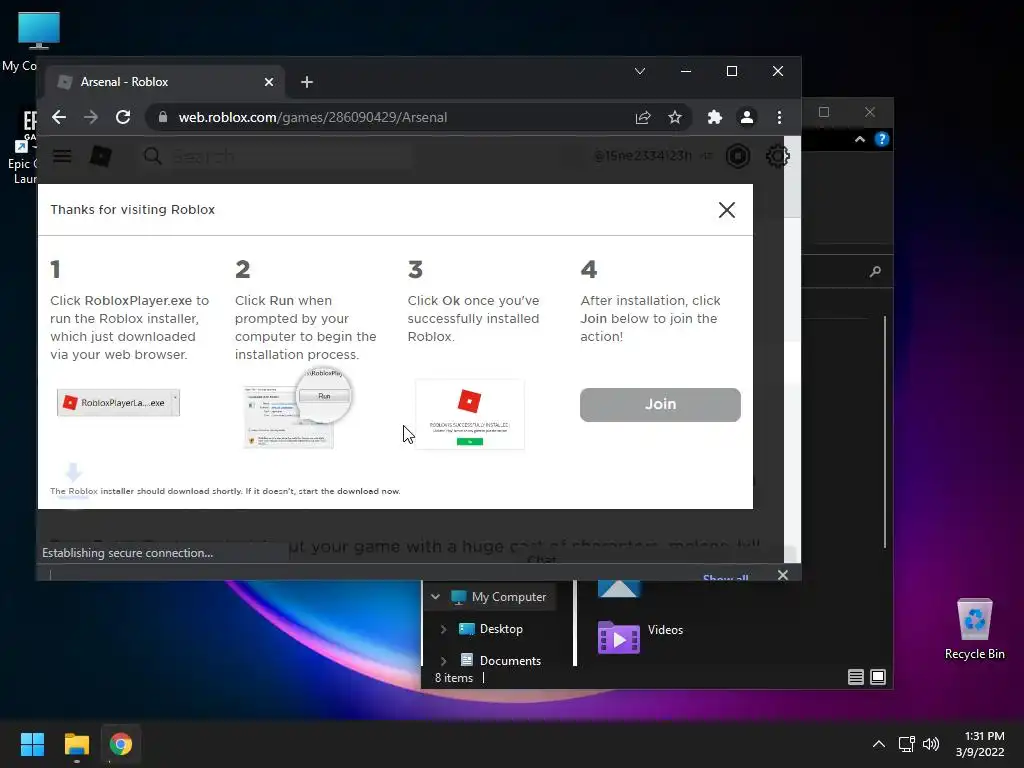Collapse File Explorer ribbon with the chevron

(x=860, y=139)
